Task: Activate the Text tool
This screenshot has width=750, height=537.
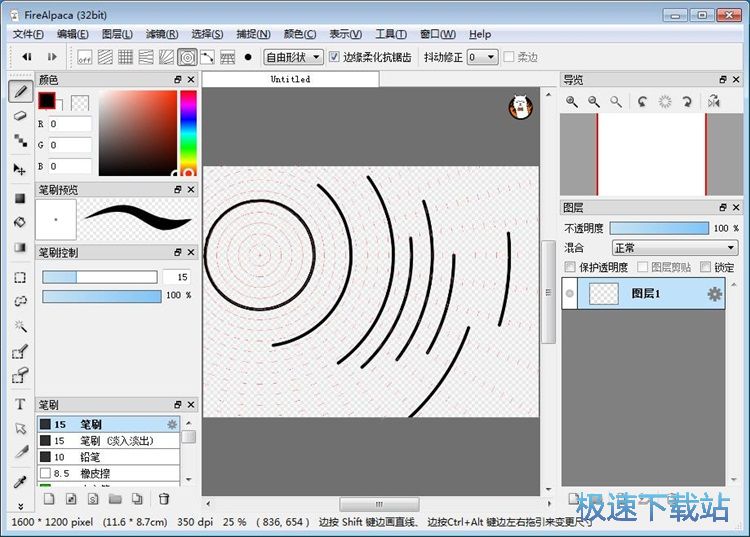Action: (20, 404)
